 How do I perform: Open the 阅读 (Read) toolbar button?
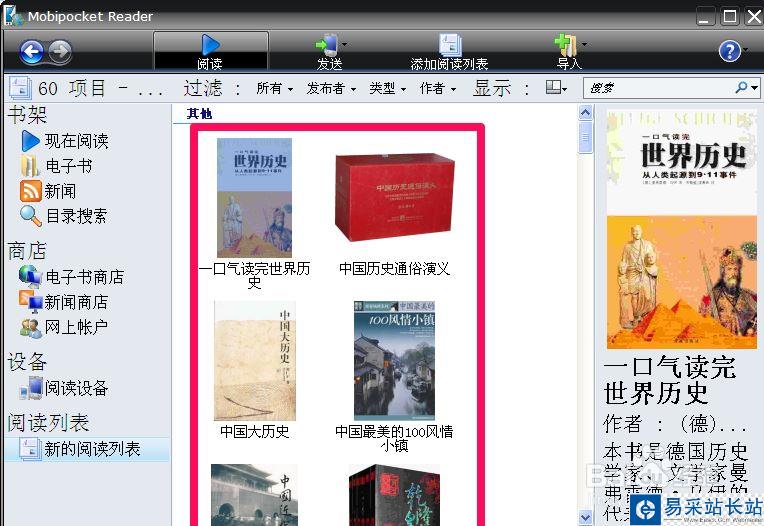tap(210, 51)
